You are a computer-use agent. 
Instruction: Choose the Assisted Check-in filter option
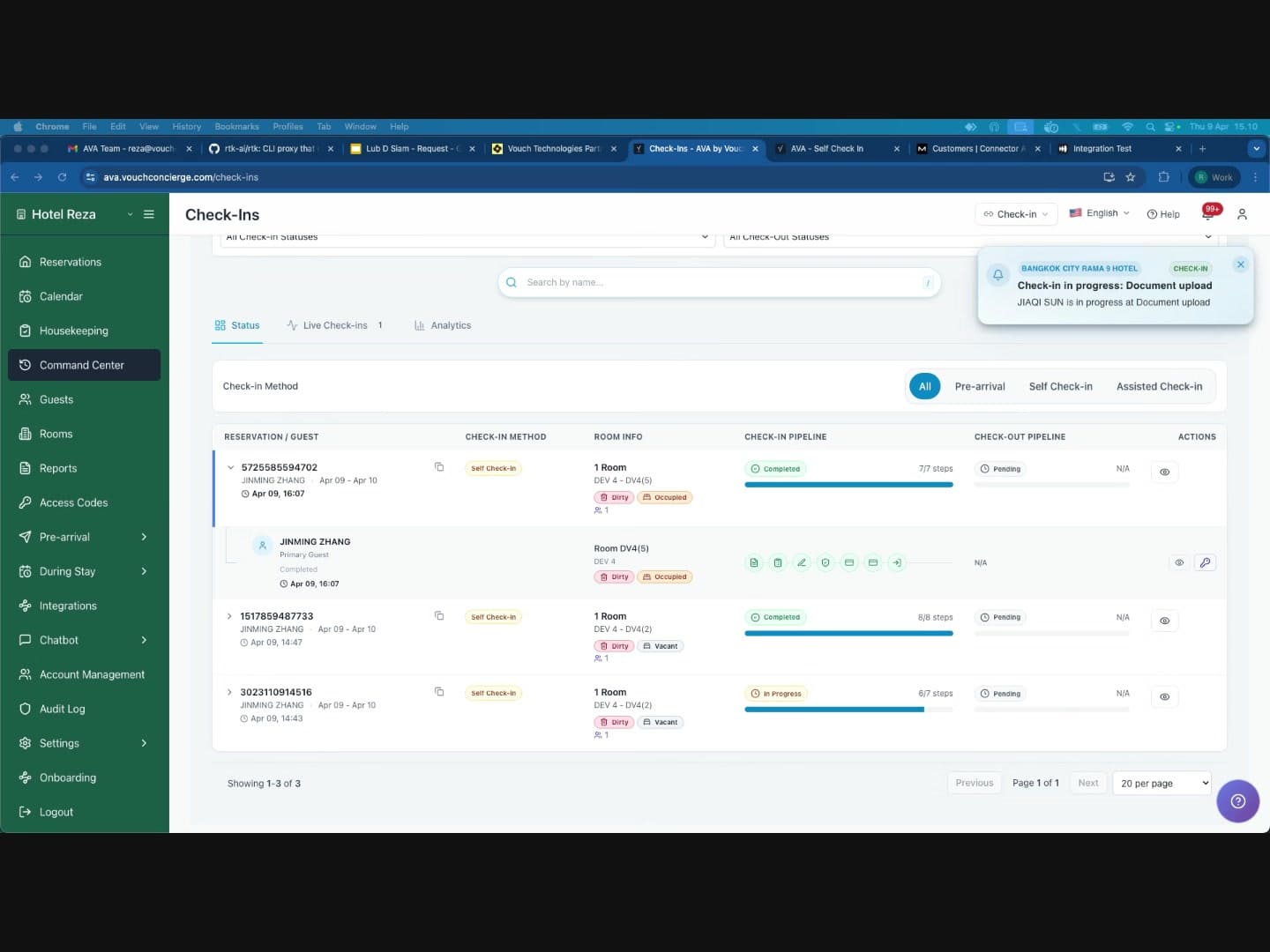pos(1159,386)
